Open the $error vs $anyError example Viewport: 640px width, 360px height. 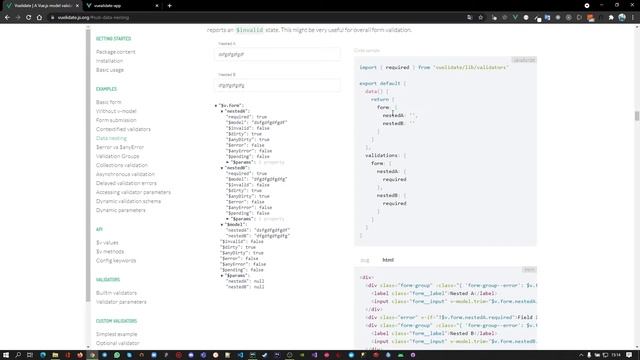tap(120, 147)
